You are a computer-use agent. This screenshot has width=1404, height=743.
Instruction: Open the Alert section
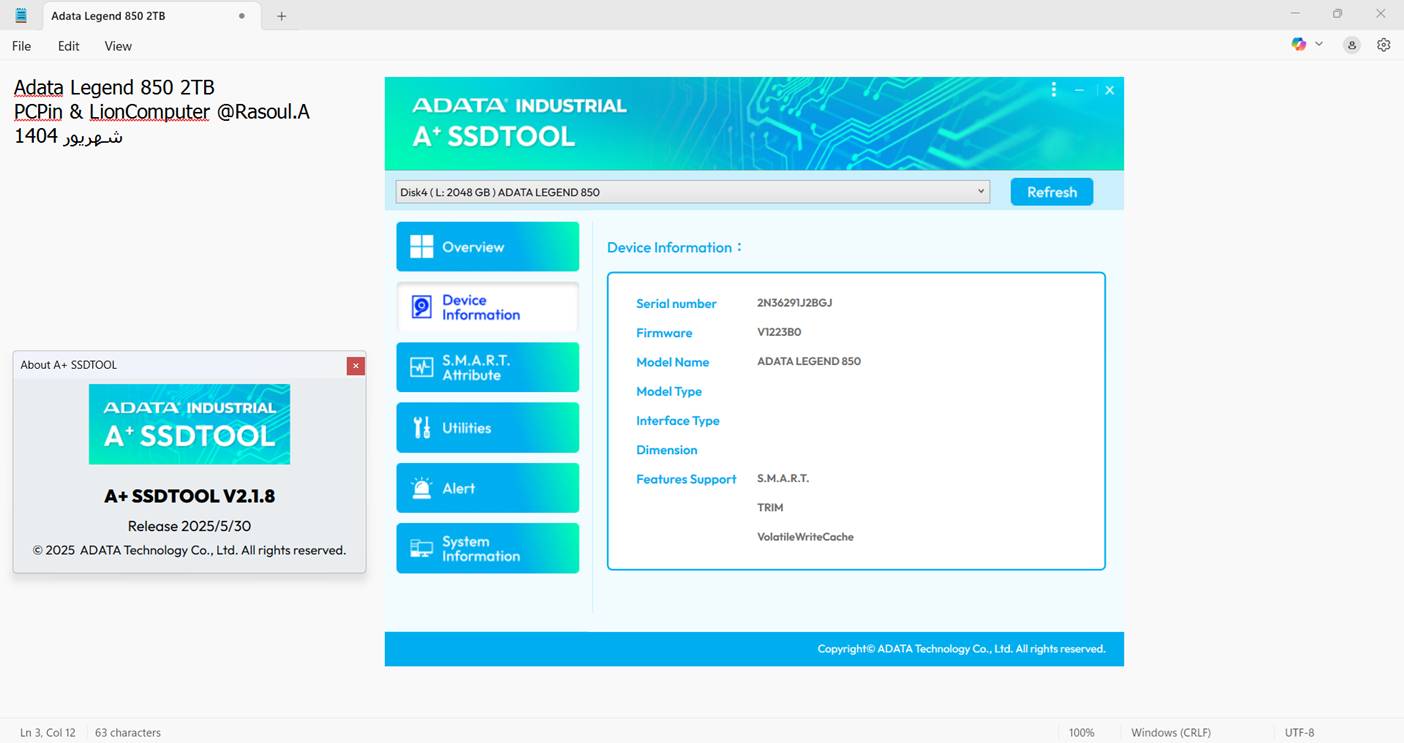(x=487, y=488)
